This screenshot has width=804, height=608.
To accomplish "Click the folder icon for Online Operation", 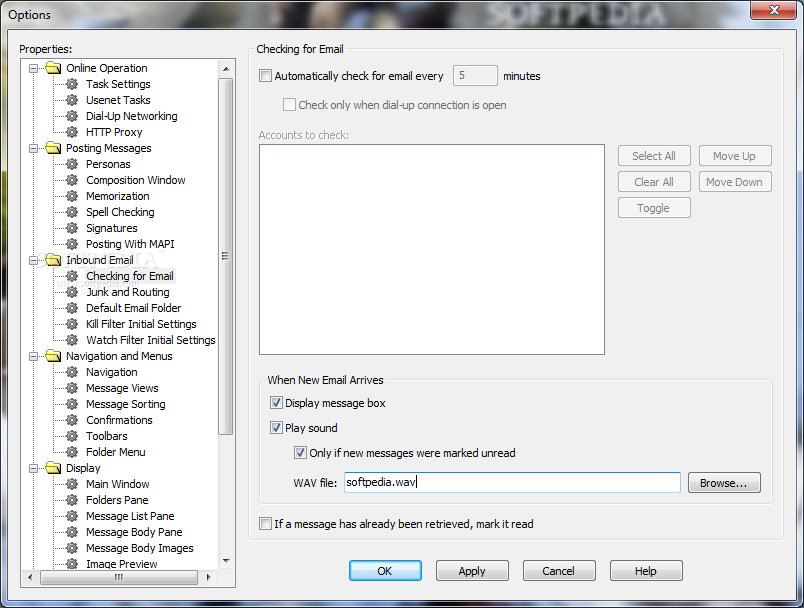I will [x=53, y=68].
